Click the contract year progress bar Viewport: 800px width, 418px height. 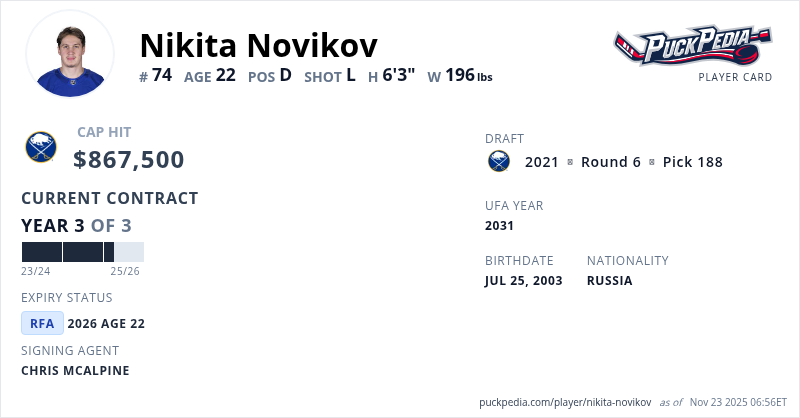pyautogui.click(x=82, y=252)
